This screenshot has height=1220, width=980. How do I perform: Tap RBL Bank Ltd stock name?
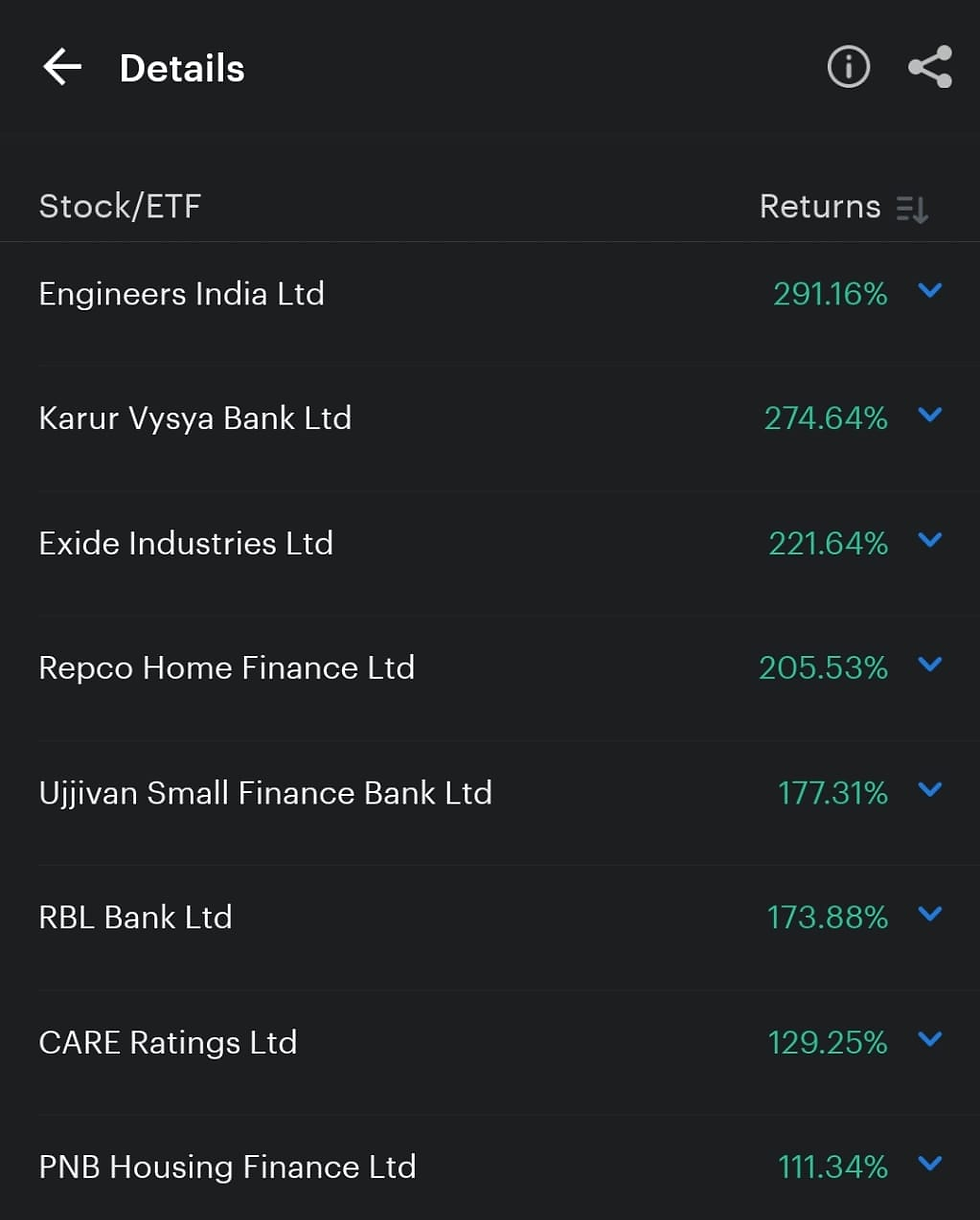click(135, 917)
